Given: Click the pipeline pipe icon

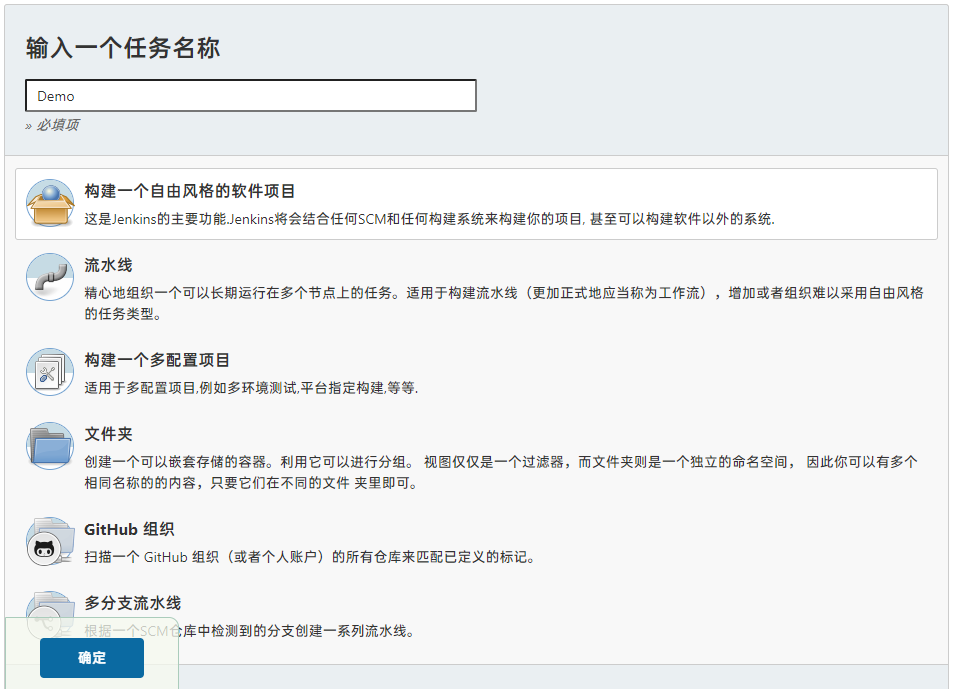Looking at the screenshot, I should pyautogui.click(x=50, y=277).
